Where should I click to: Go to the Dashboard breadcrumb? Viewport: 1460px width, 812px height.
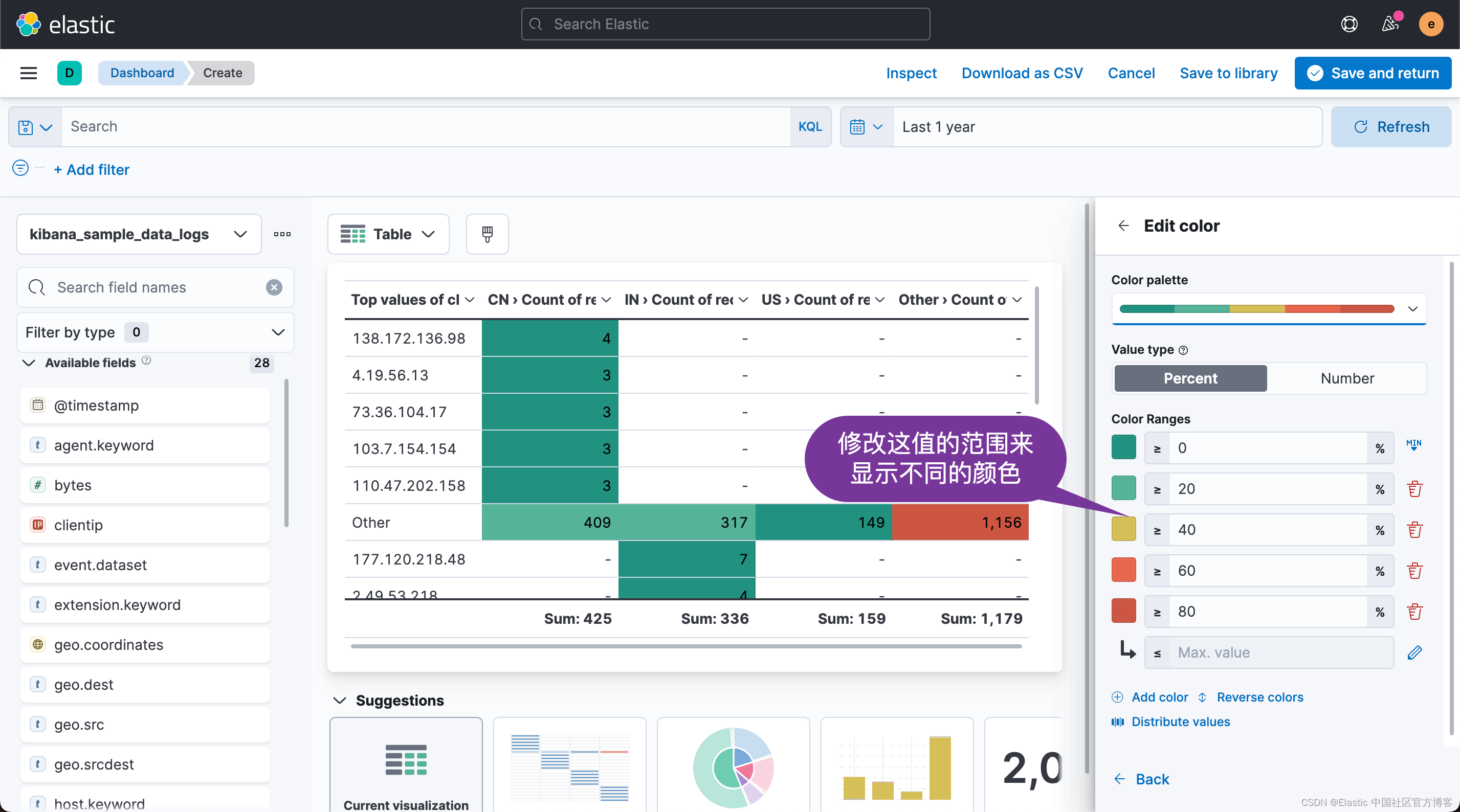(142, 73)
